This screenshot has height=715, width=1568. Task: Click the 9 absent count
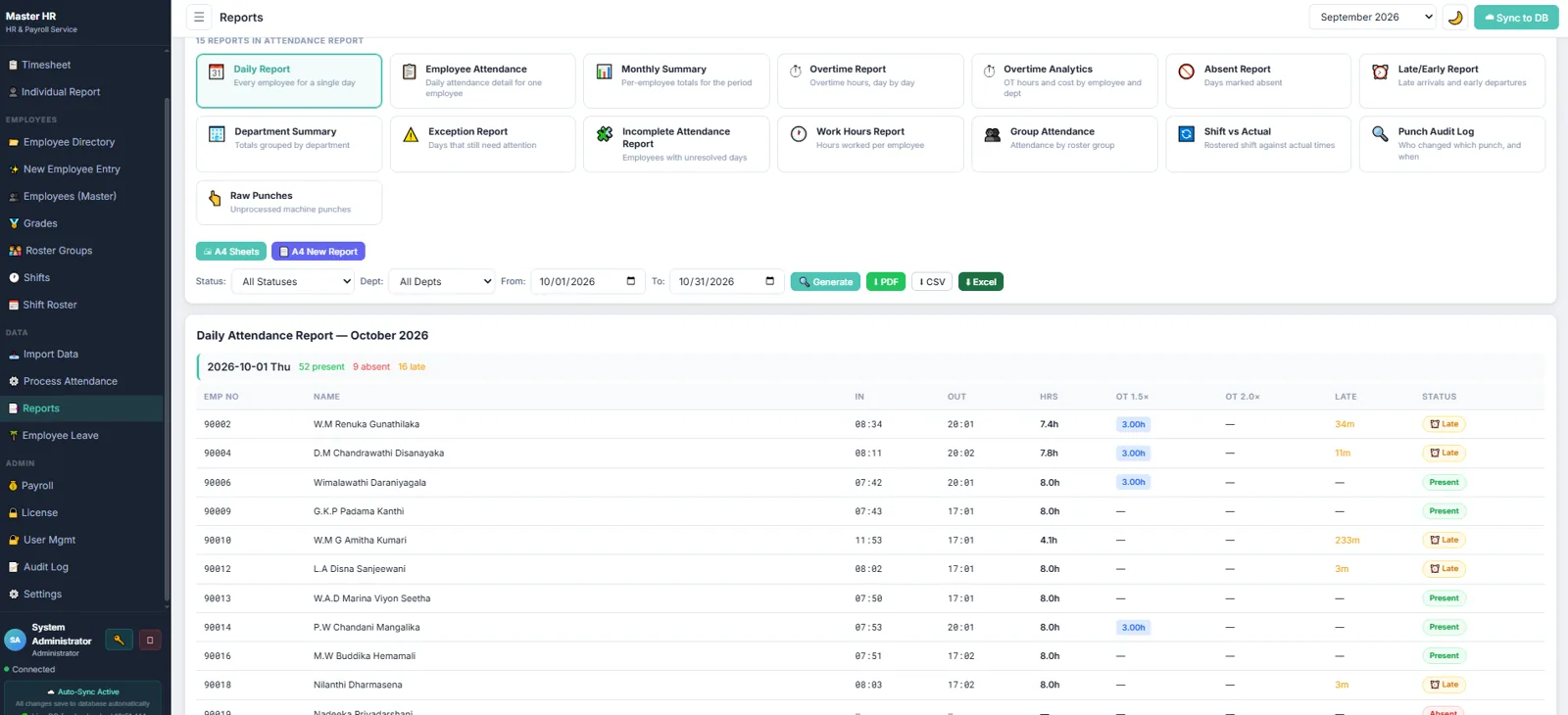pos(371,367)
